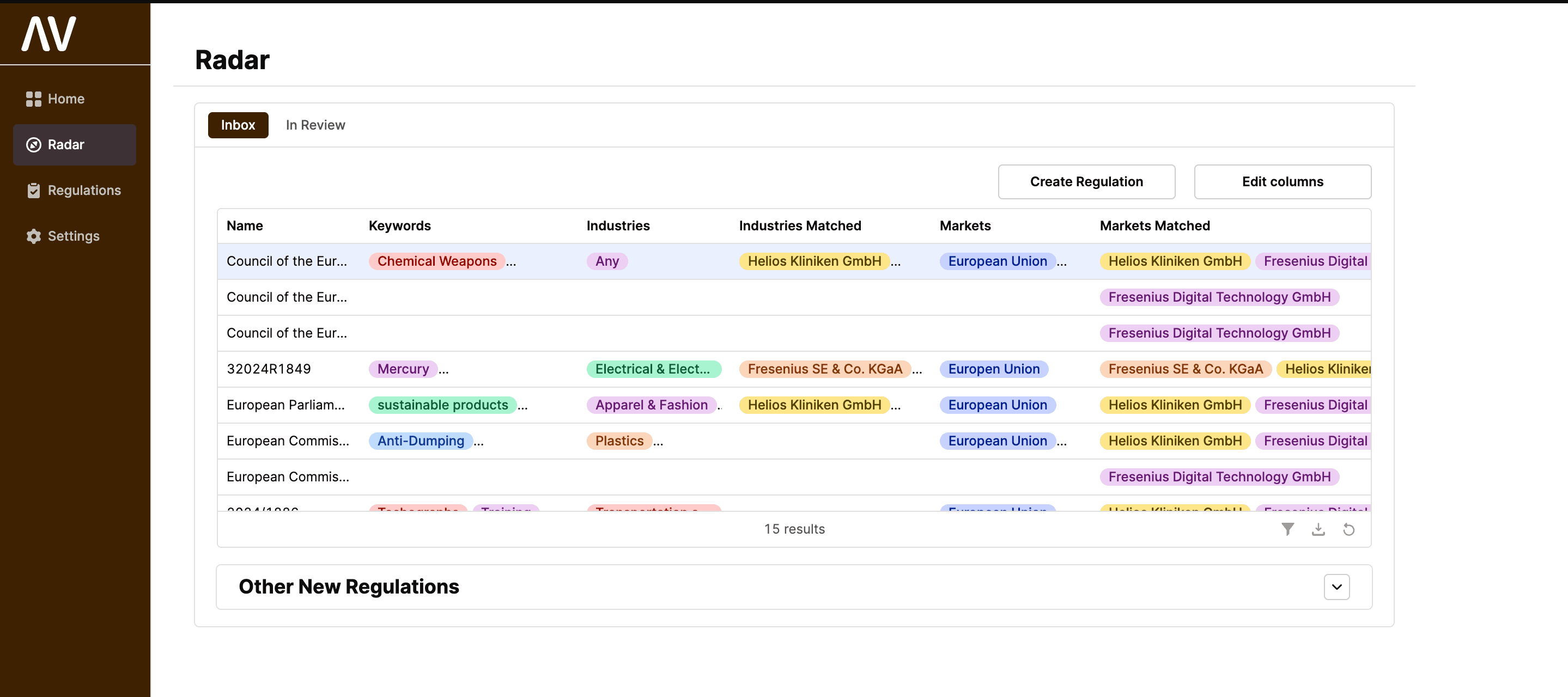
Task: Select the Radar compass icon in sidebar
Action: (33, 145)
